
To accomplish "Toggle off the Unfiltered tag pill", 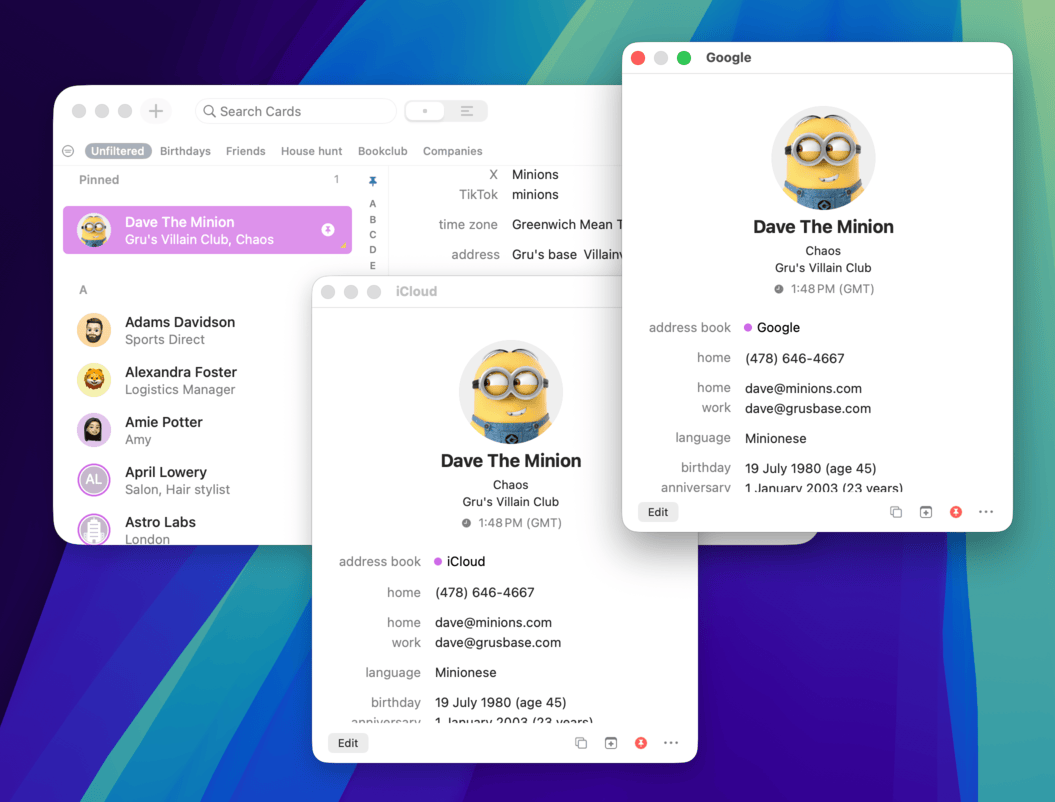I will 117,150.
